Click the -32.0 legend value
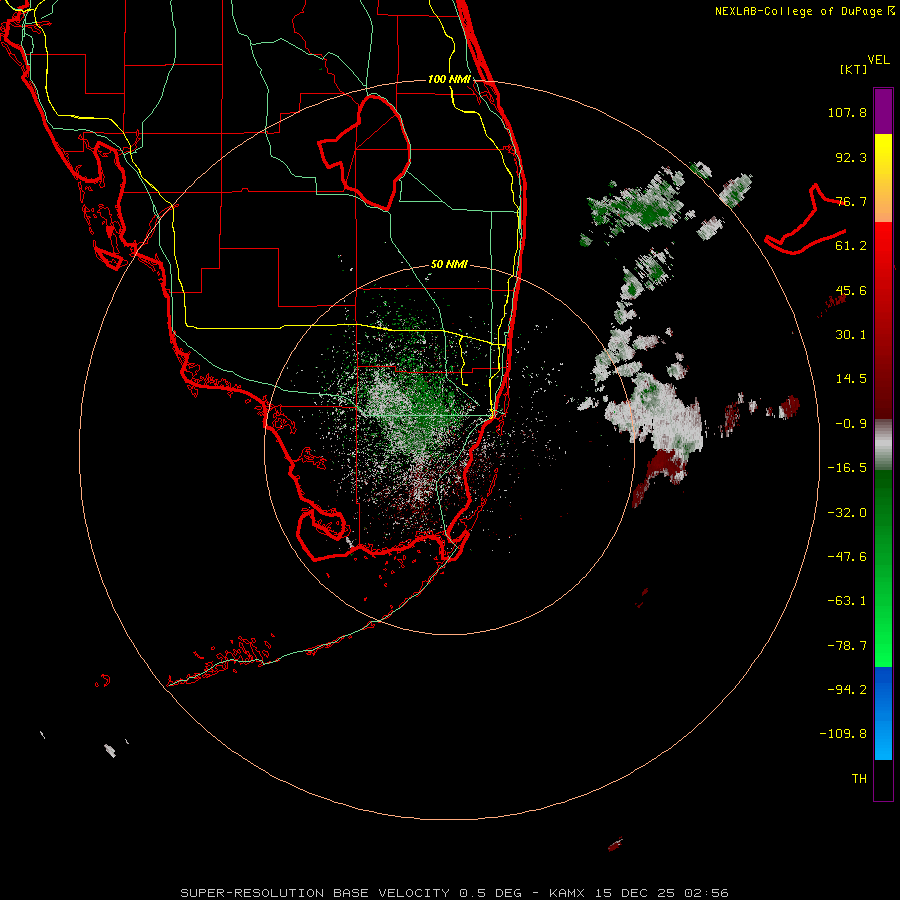 (847, 513)
